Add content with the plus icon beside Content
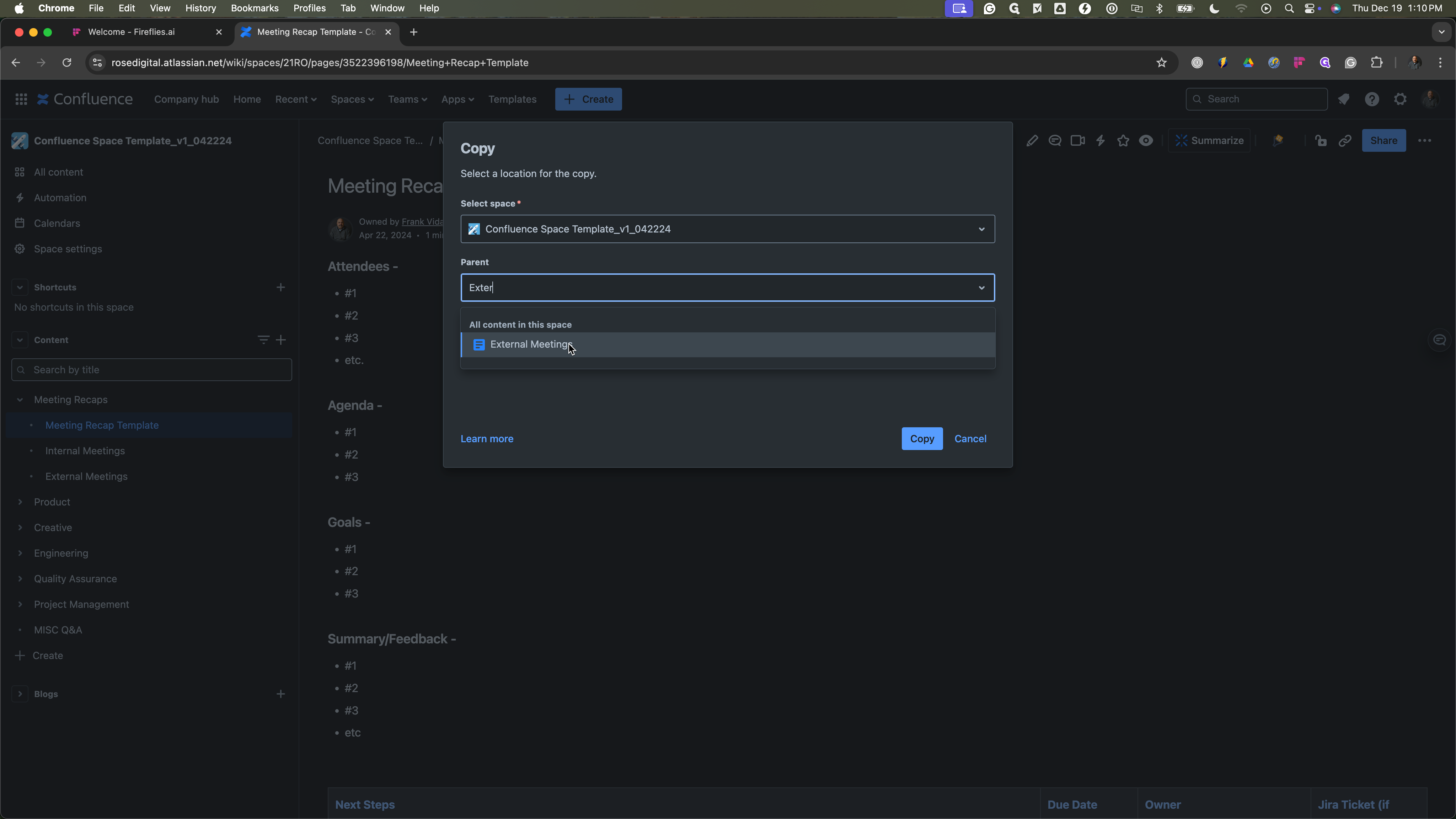This screenshot has width=1456, height=819. [281, 340]
